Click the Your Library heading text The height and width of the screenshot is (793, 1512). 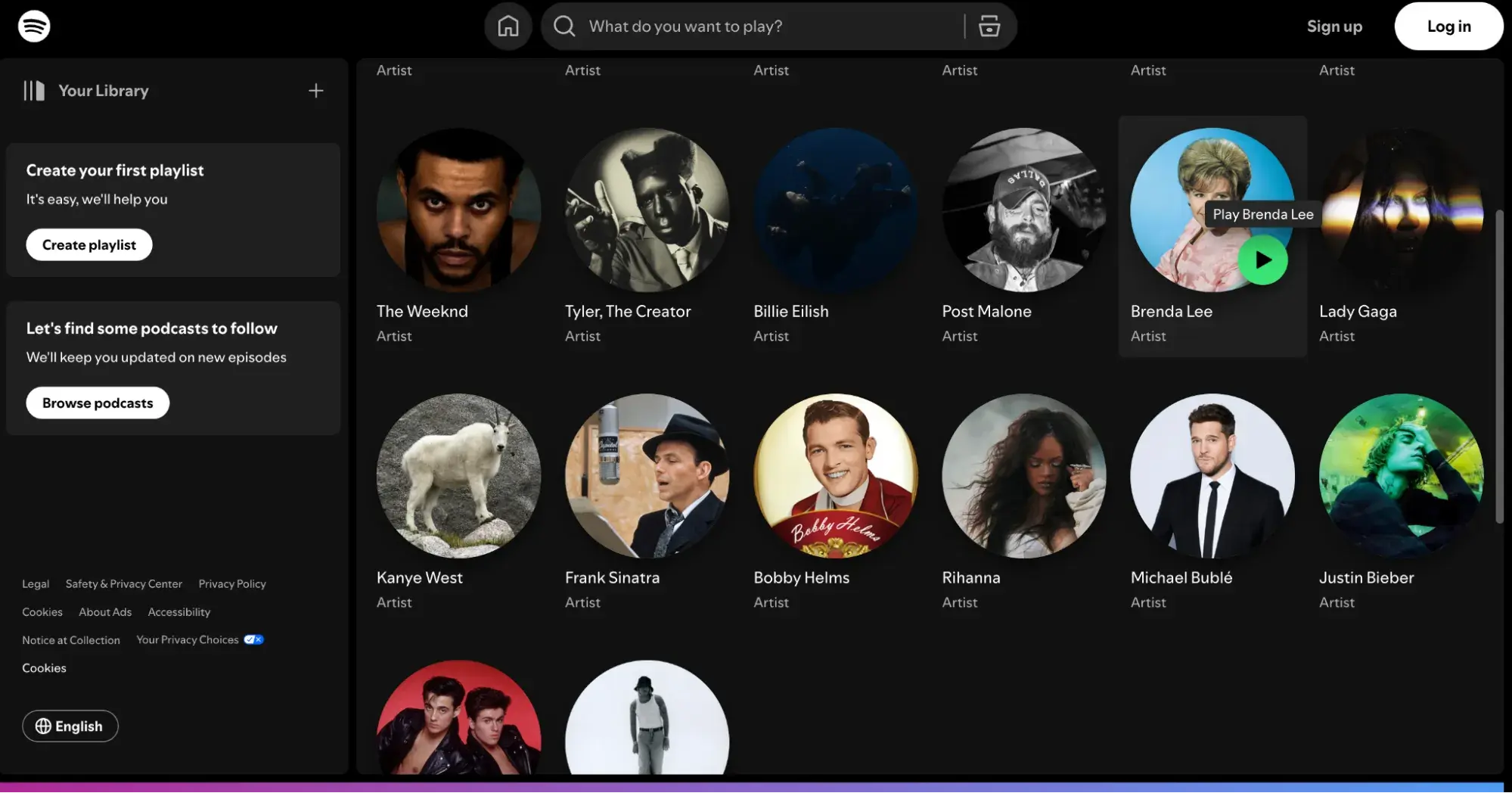tap(104, 91)
